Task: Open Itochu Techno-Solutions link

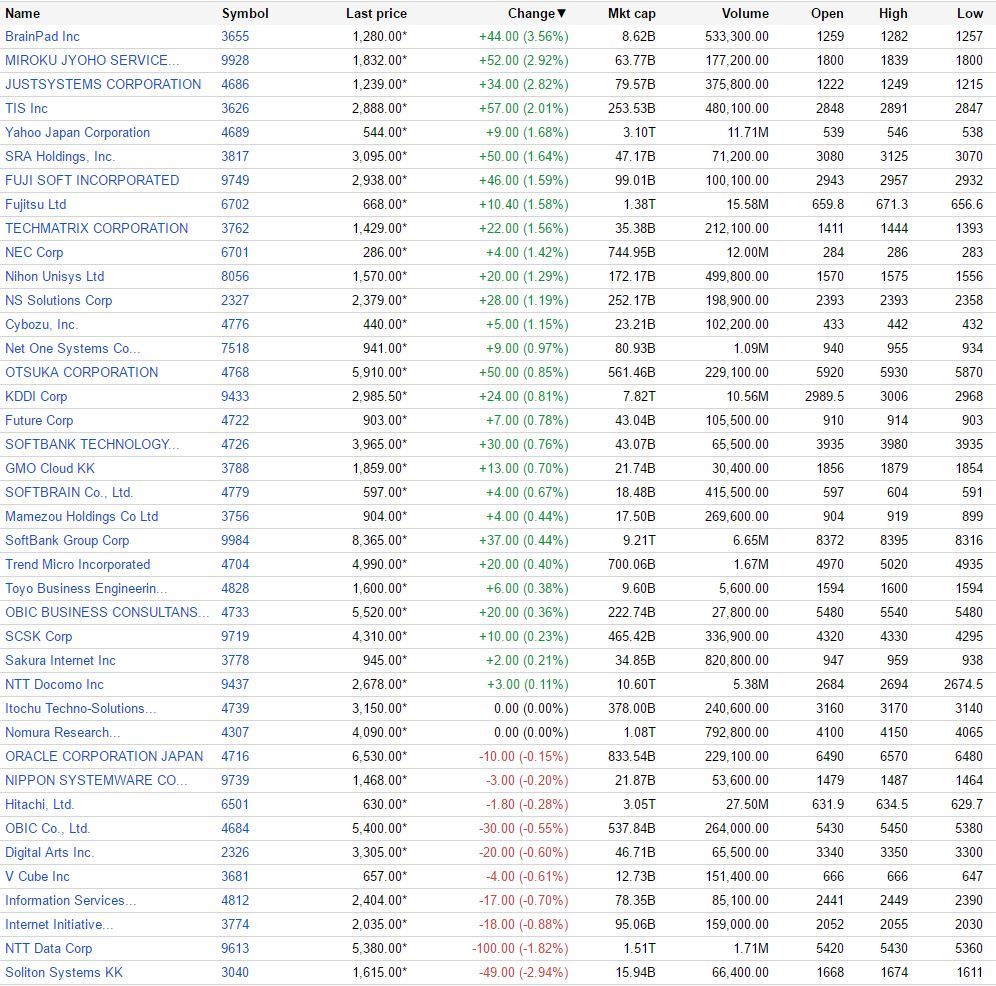Action: click(x=81, y=709)
